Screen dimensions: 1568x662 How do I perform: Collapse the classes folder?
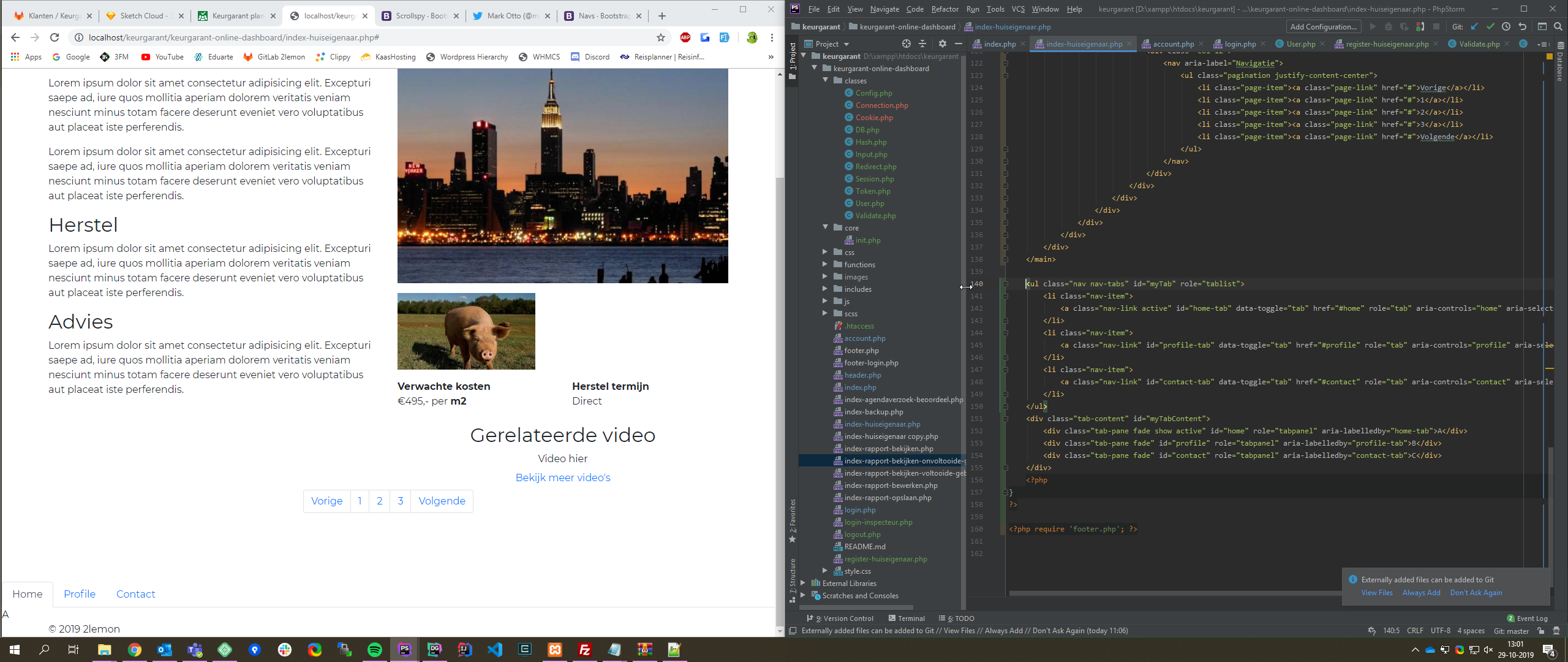click(825, 80)
